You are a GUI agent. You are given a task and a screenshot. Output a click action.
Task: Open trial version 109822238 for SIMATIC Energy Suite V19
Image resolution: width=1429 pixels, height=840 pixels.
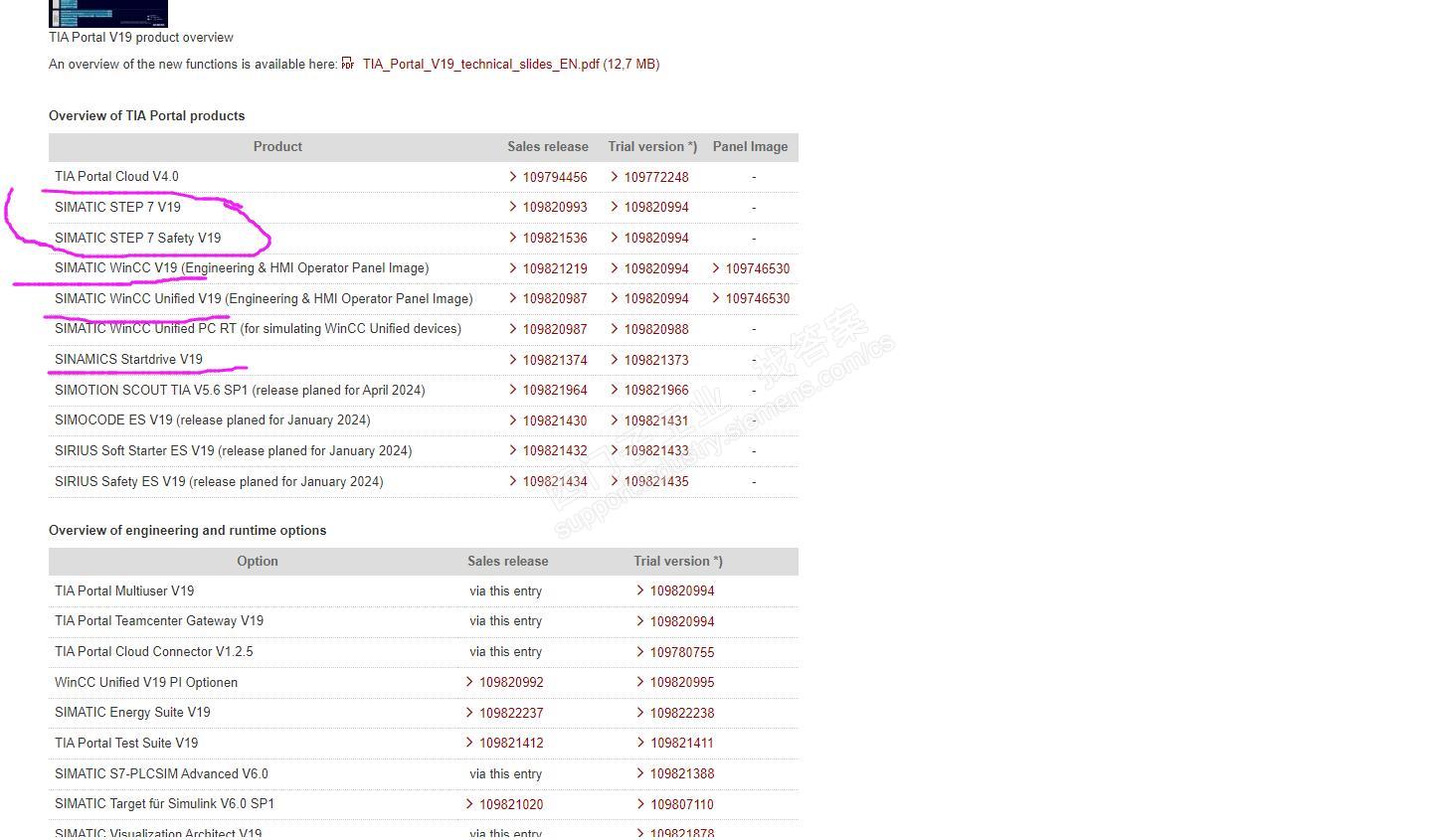pos(682,713)
